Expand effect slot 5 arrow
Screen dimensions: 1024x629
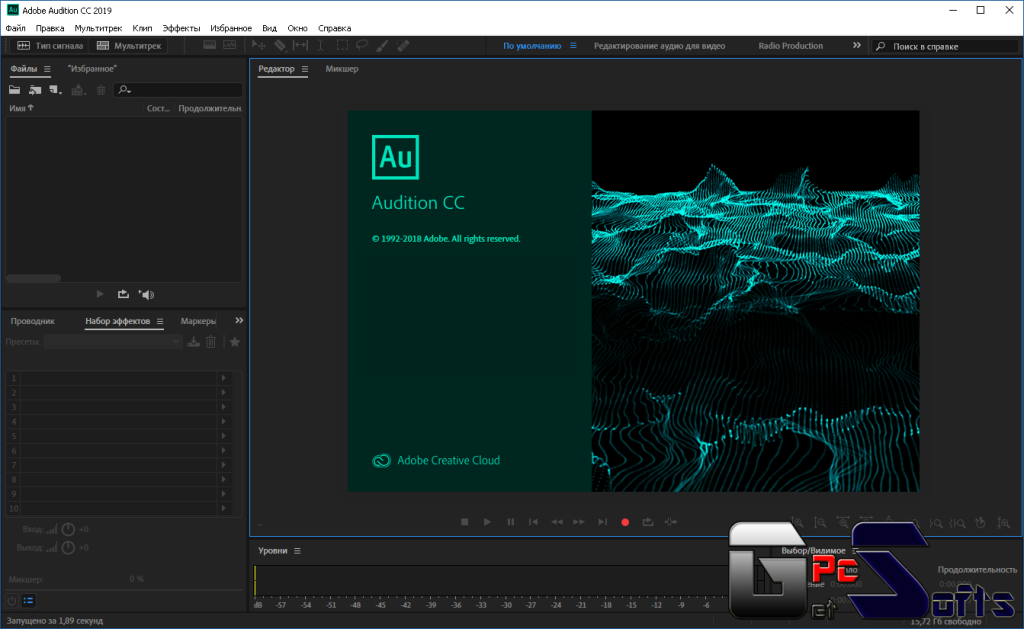click(223, 436)
